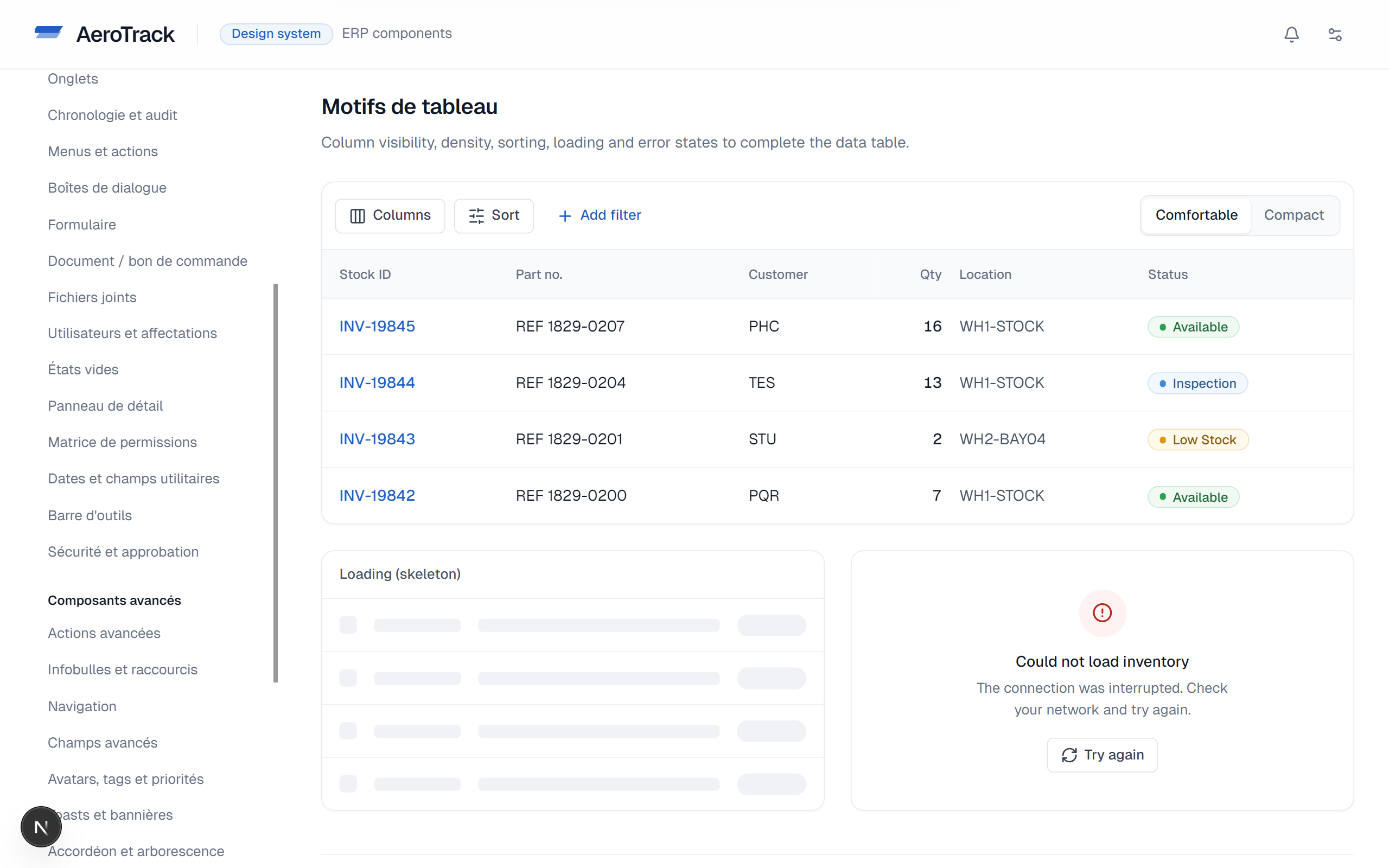Image resolution: width=1389 pixels, height=868 pixels.
Task: Open Utilisateurs et affectations
Action: pos(132,333)
